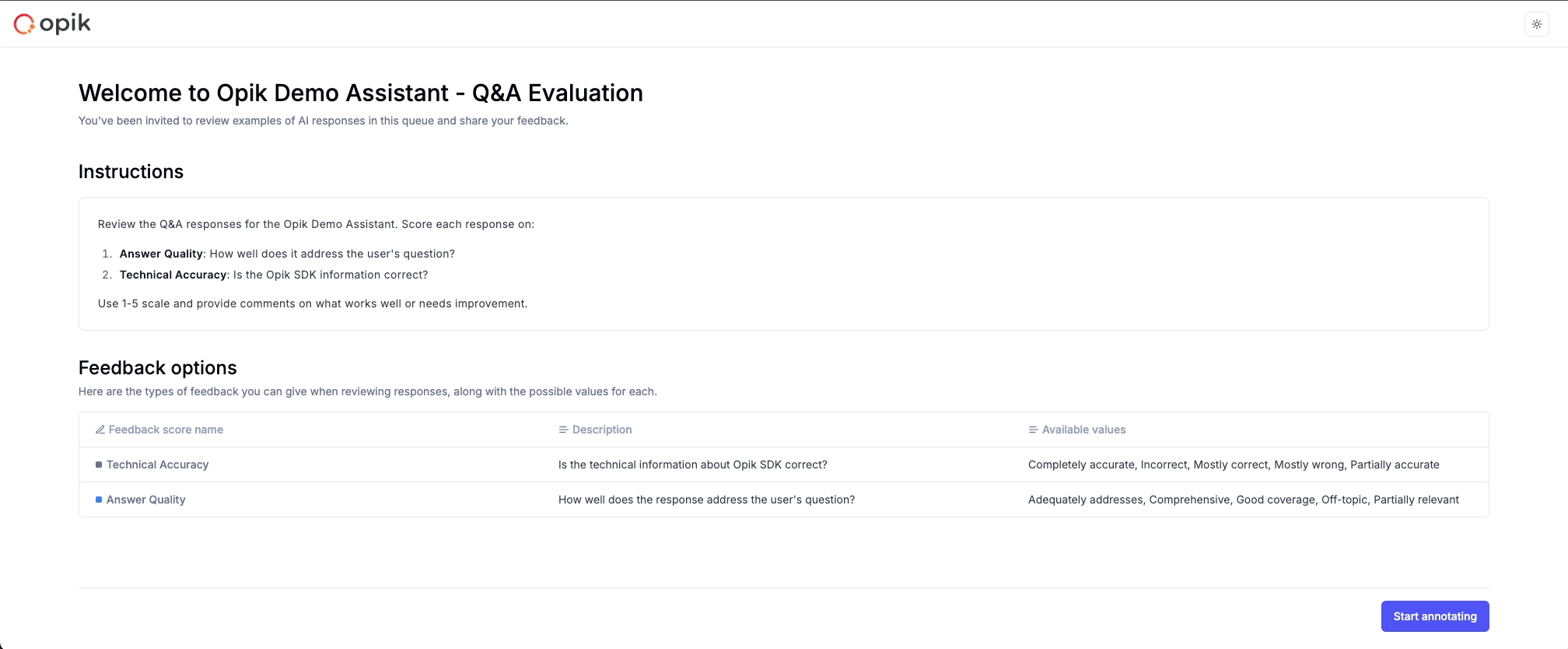Click the pencil icon beside Feedback score name
The height and width of the screenshot is (649, 1568).
(100, 430)
